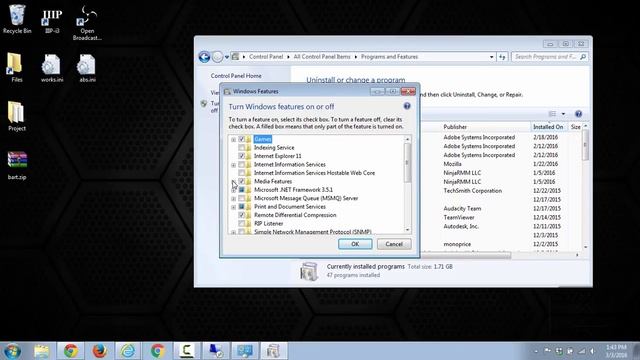Click the Windows Features list scroll-down arrow

pyautogui.click(x=407, y=230)
